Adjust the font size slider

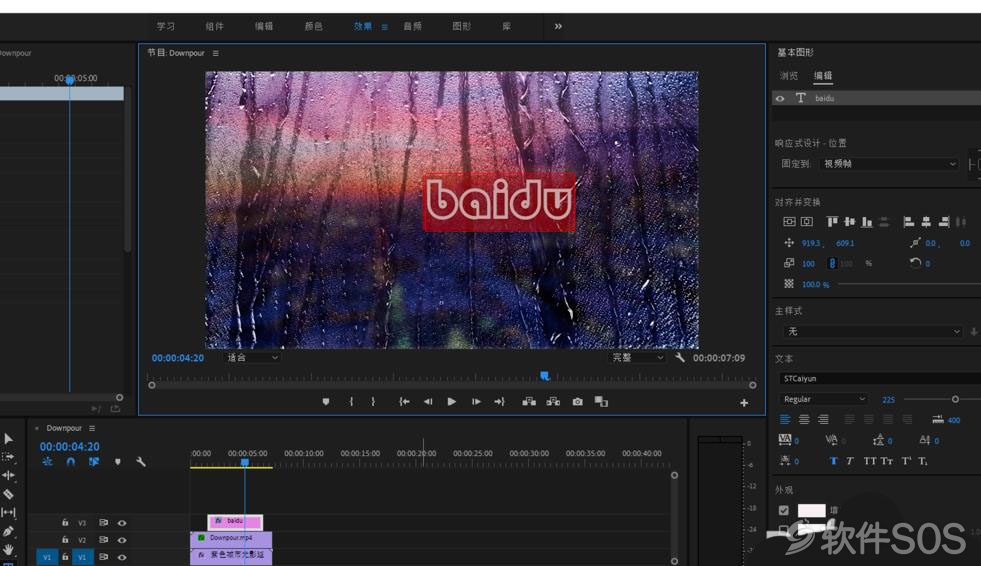955,399
